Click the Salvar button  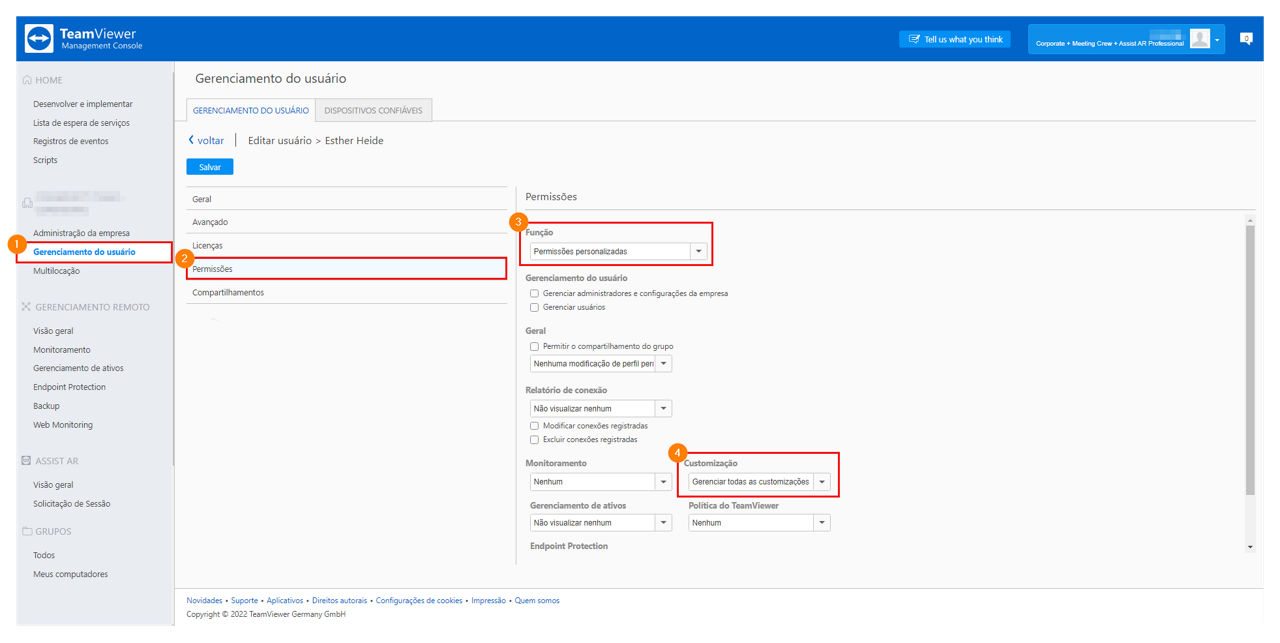210,167
